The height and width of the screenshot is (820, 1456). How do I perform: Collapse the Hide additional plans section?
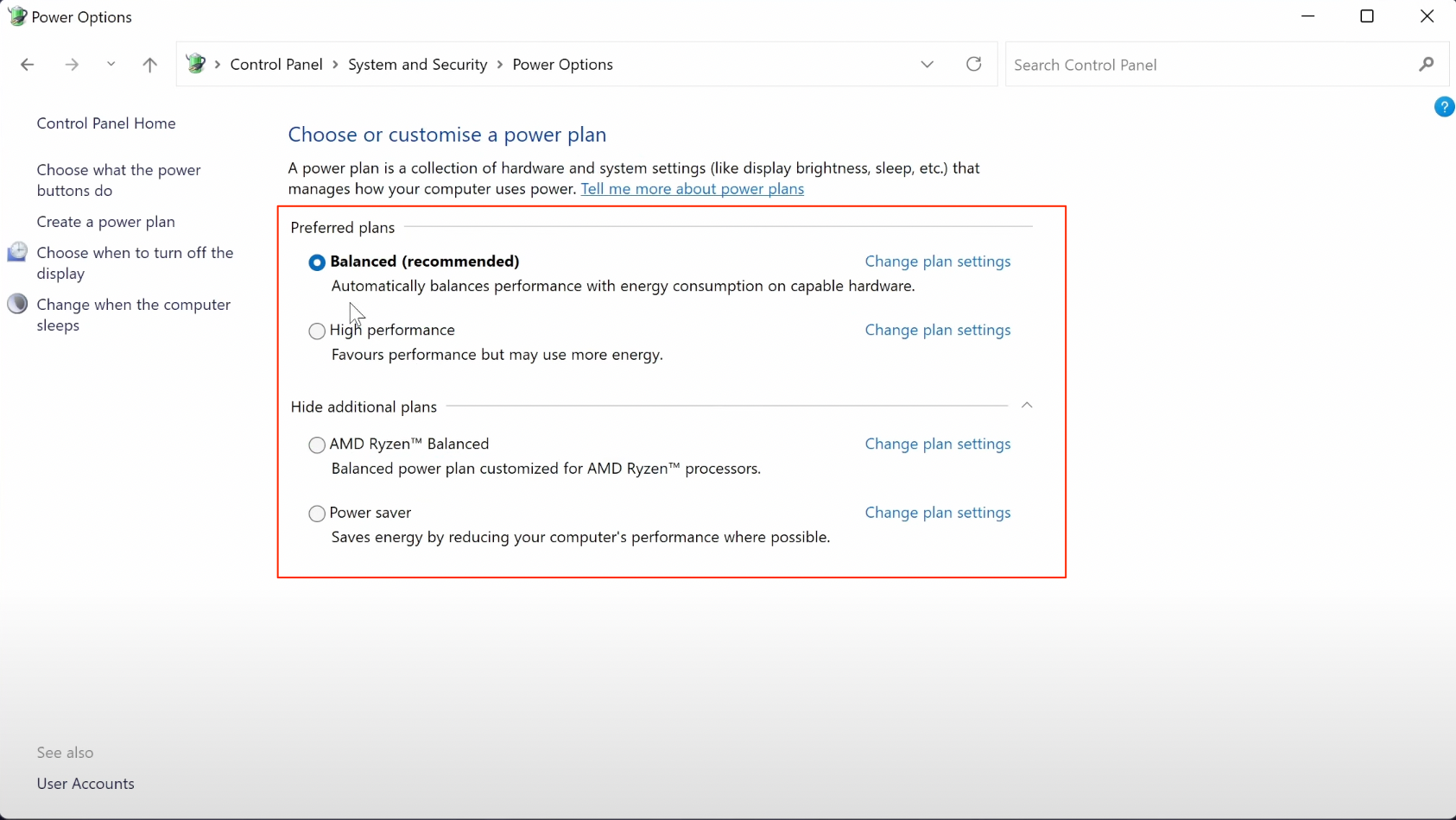click(1027, 406)
